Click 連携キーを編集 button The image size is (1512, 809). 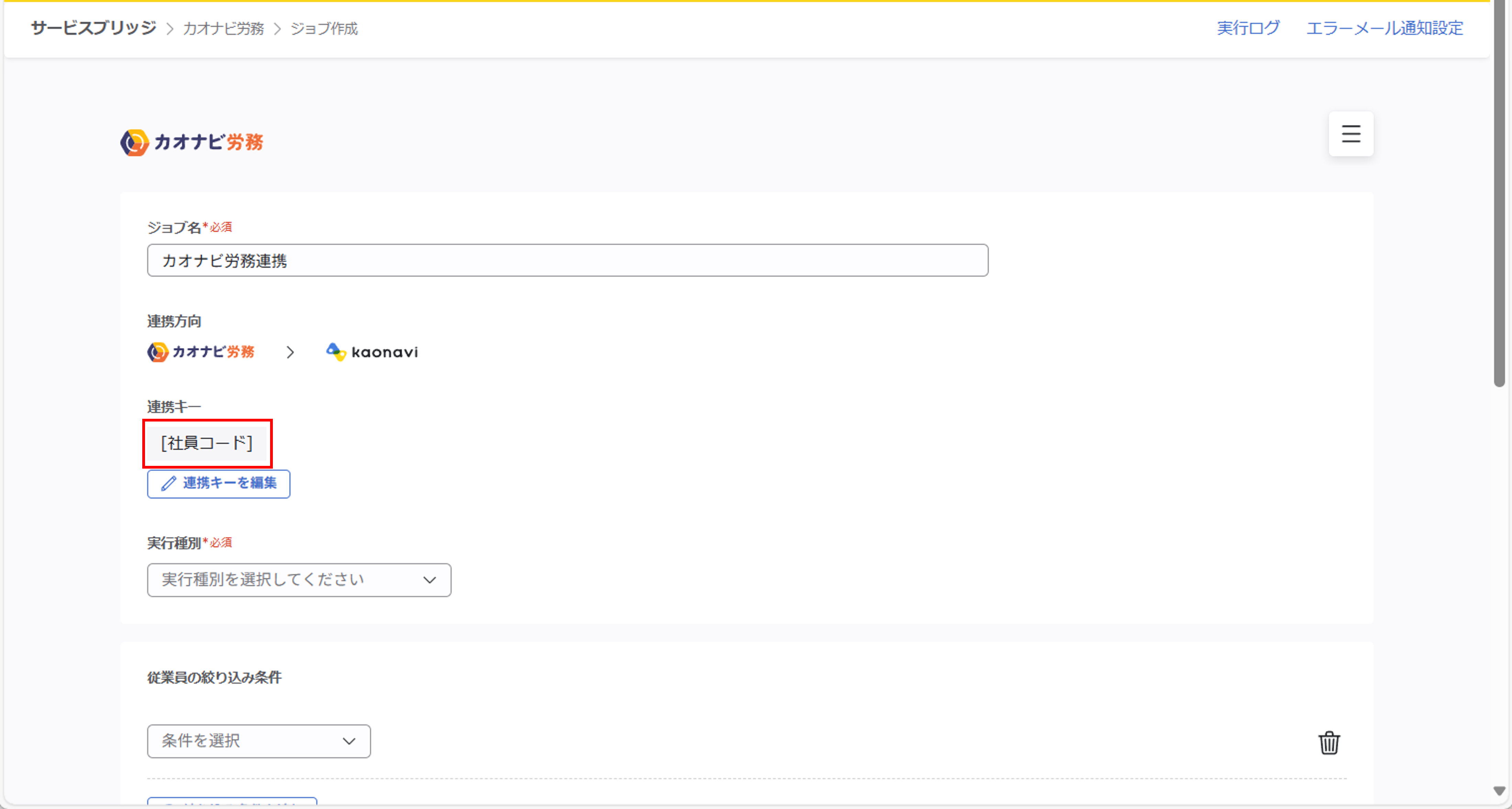pyautogui.click(x=218, y=484)
